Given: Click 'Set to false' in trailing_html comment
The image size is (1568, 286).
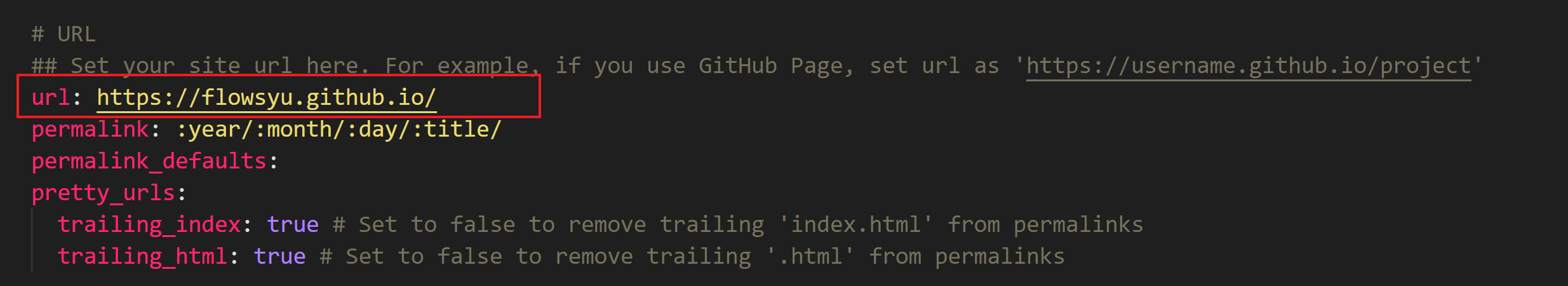Looking at the screenshot, I should click(424, 257).
